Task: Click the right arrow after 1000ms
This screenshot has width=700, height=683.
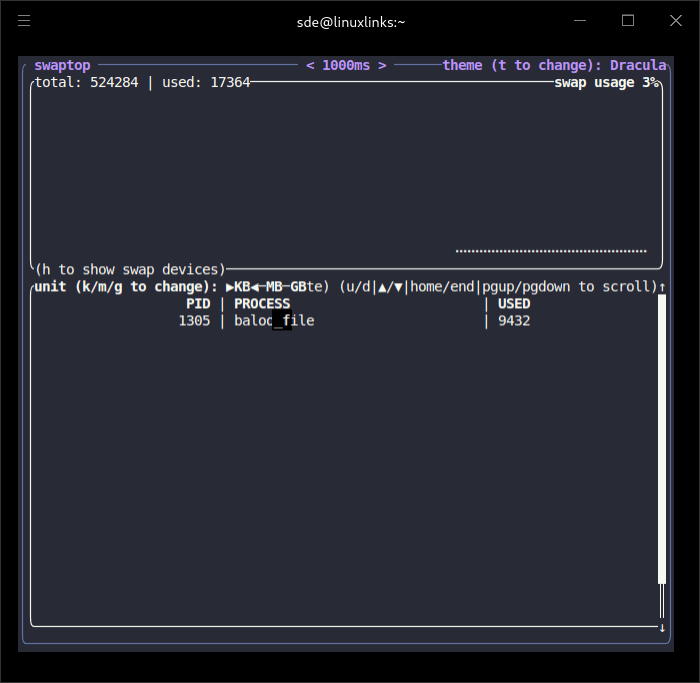Action: [382, 65]
